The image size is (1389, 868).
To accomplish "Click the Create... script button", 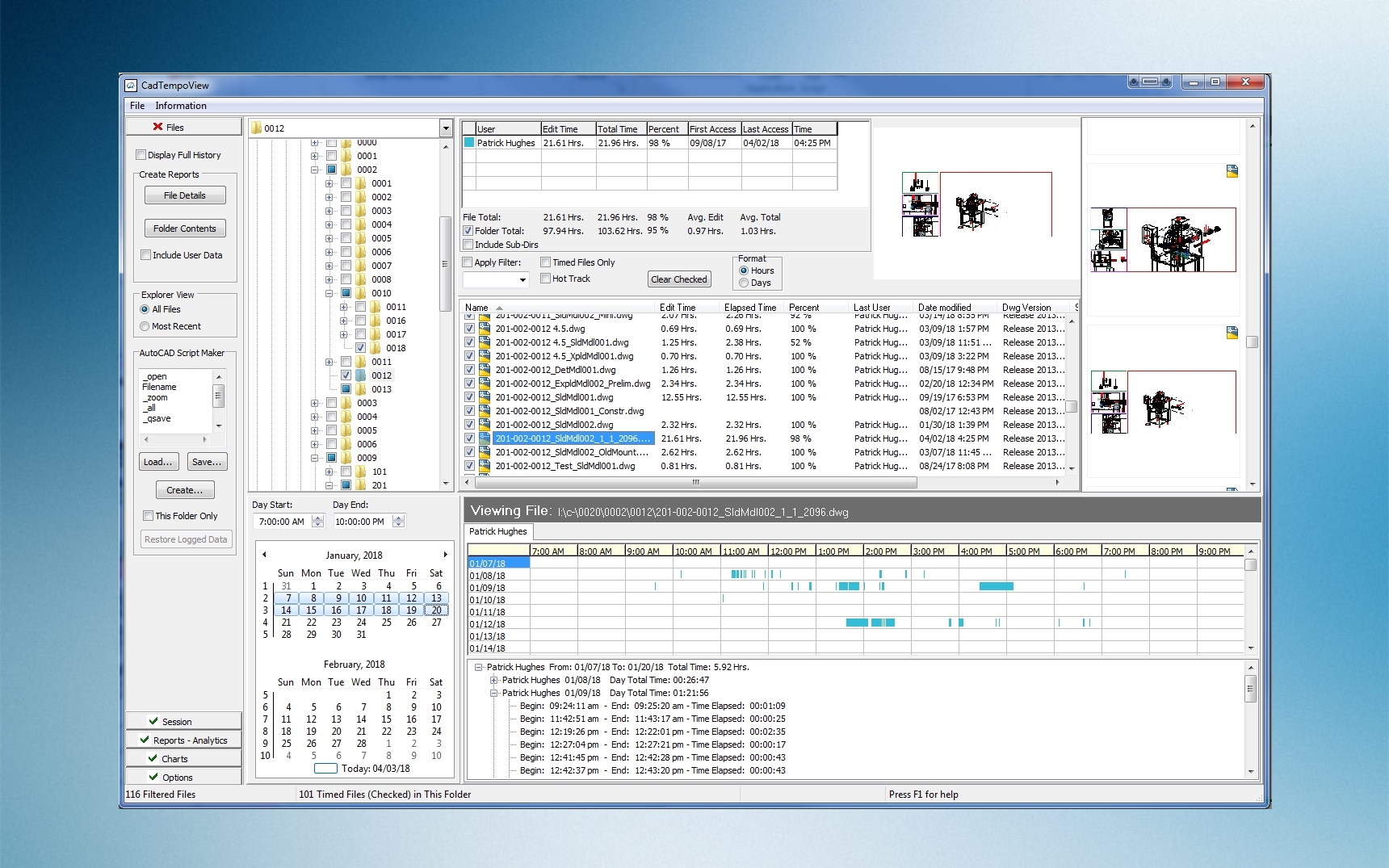I will (x=185, y=490).
